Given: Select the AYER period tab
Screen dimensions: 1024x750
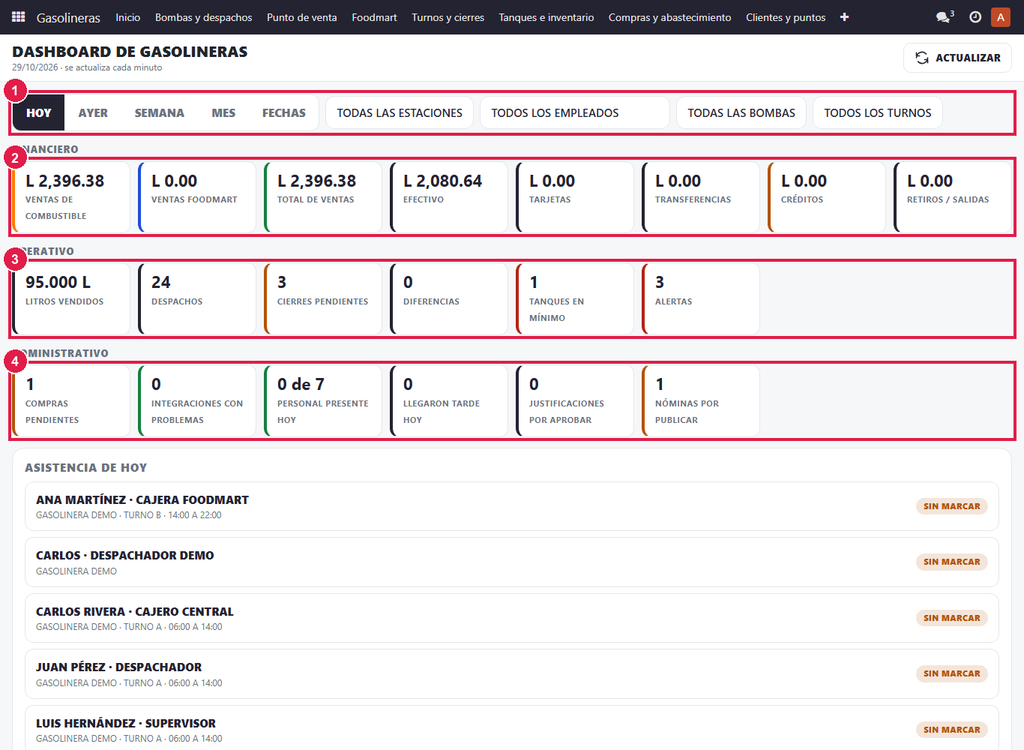Looking at the screenshot, I should coord(93,113).
